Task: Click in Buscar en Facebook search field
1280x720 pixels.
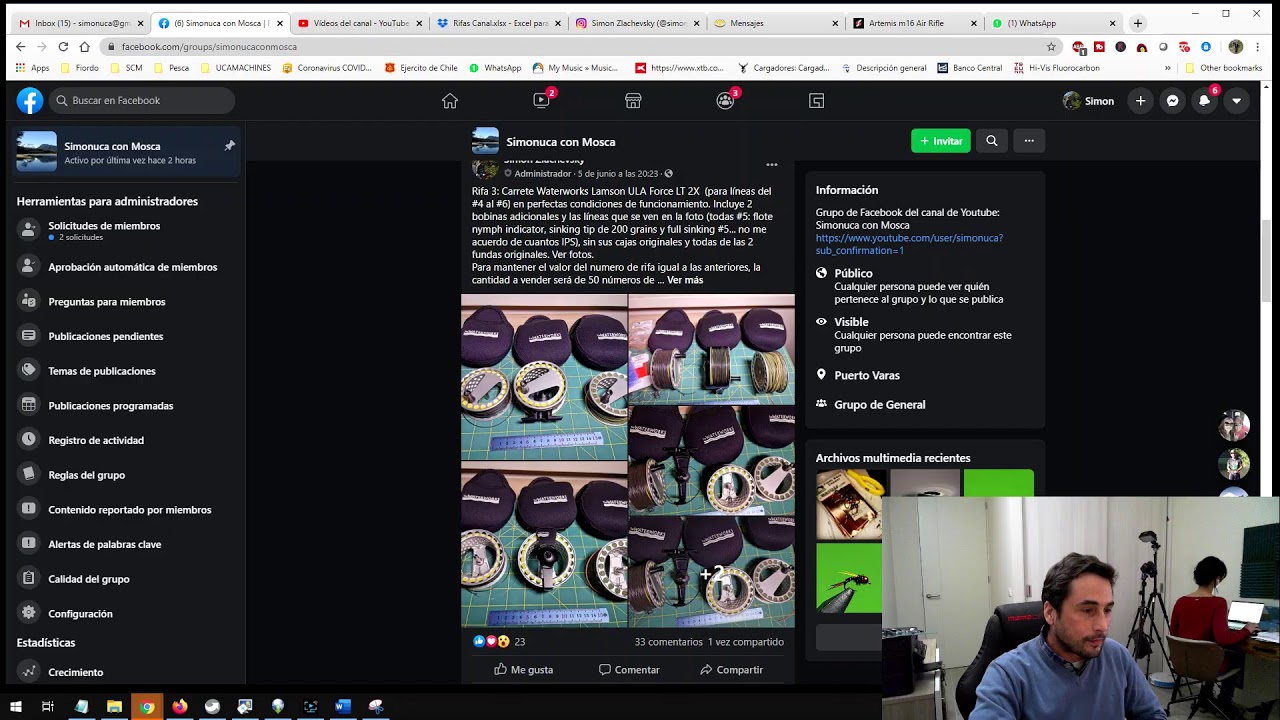Action: click(x=142, y=100)
